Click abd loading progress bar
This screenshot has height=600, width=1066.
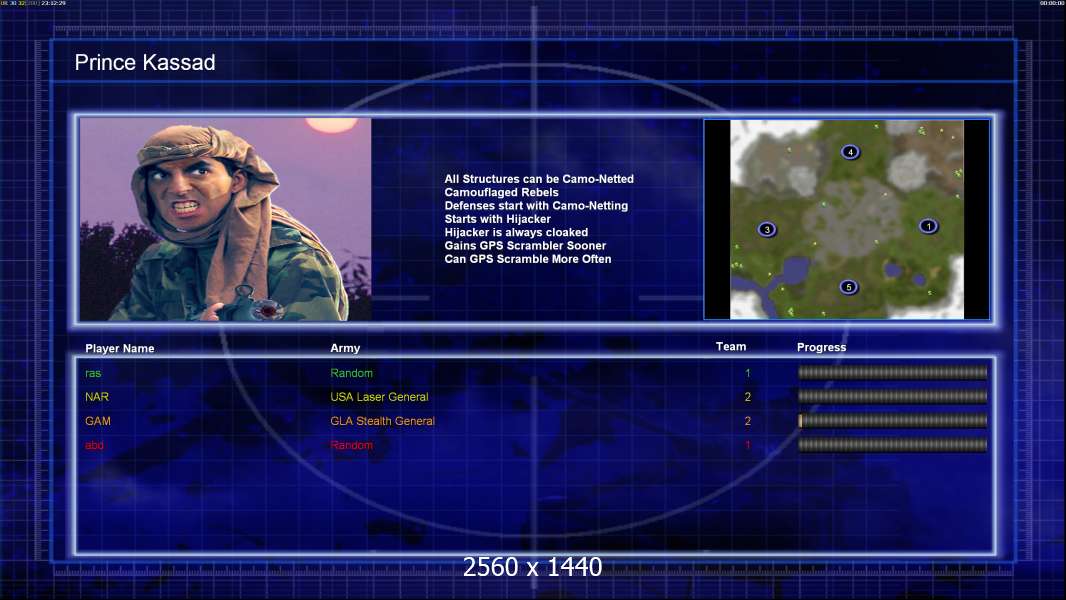892,445
